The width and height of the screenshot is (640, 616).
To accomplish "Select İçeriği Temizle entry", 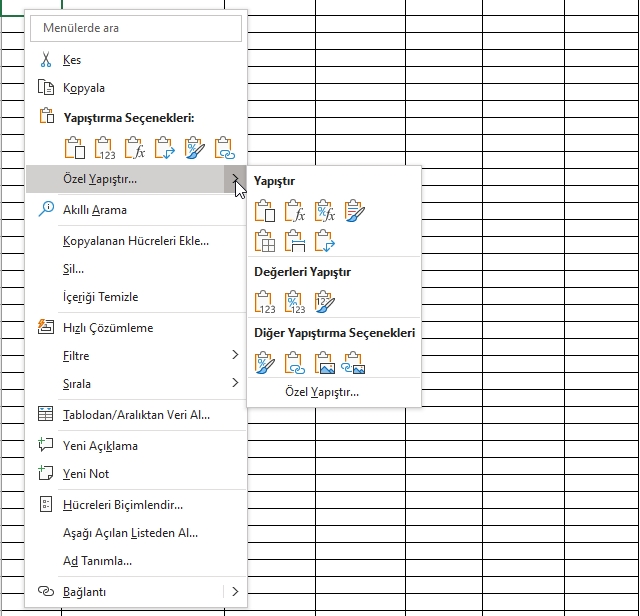I will [136, 297].
